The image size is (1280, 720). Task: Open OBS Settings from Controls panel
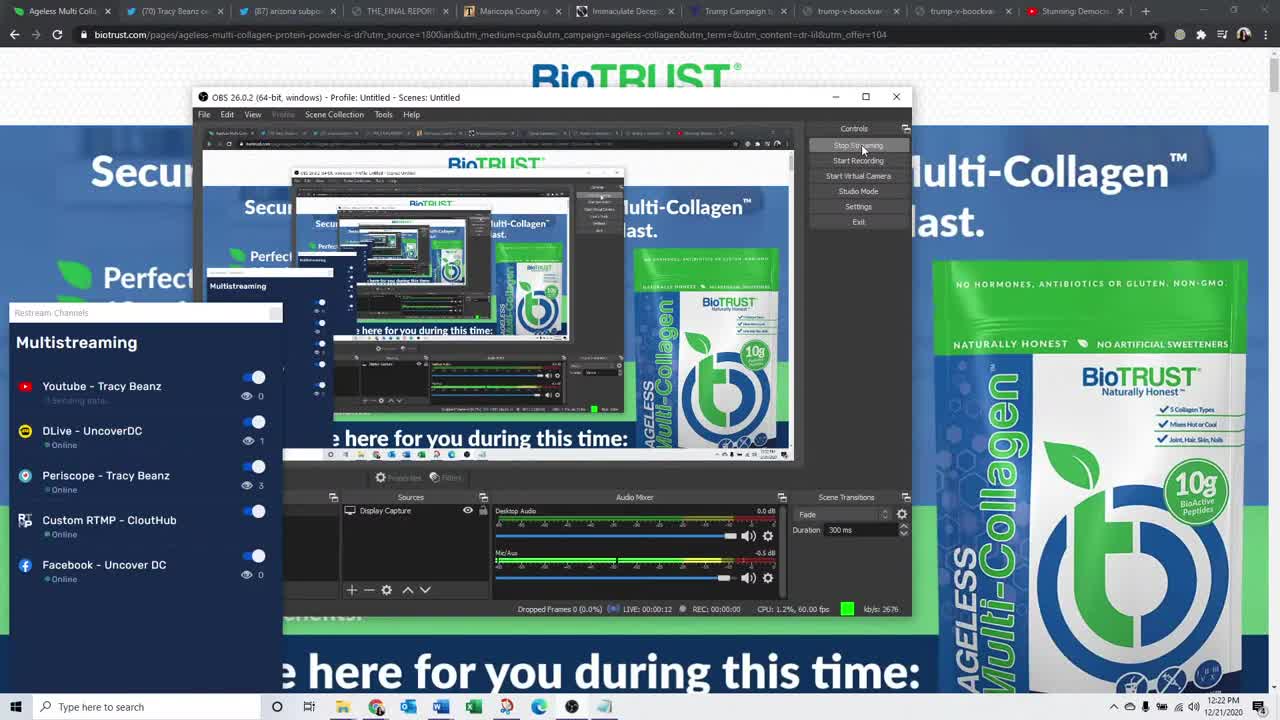coord(858,206)
